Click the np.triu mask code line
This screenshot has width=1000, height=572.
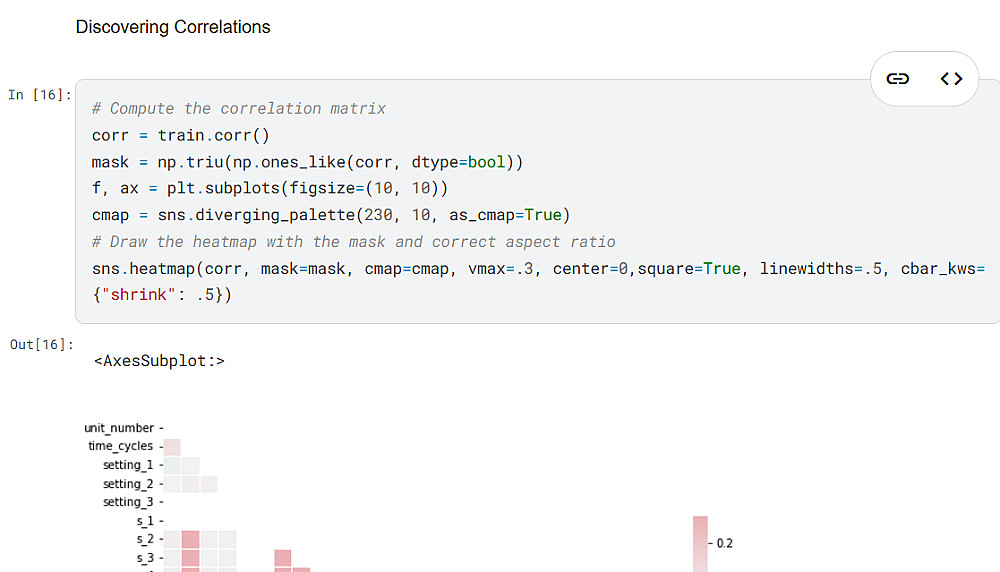[308, 162]
